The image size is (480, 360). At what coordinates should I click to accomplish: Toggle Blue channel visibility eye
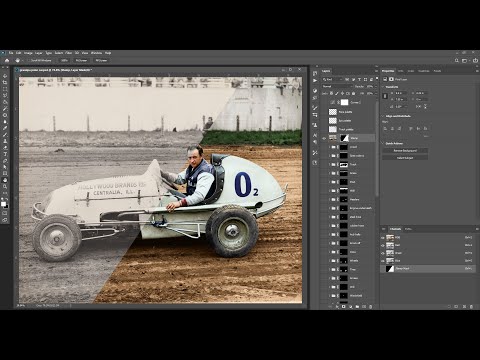point(383,261)
